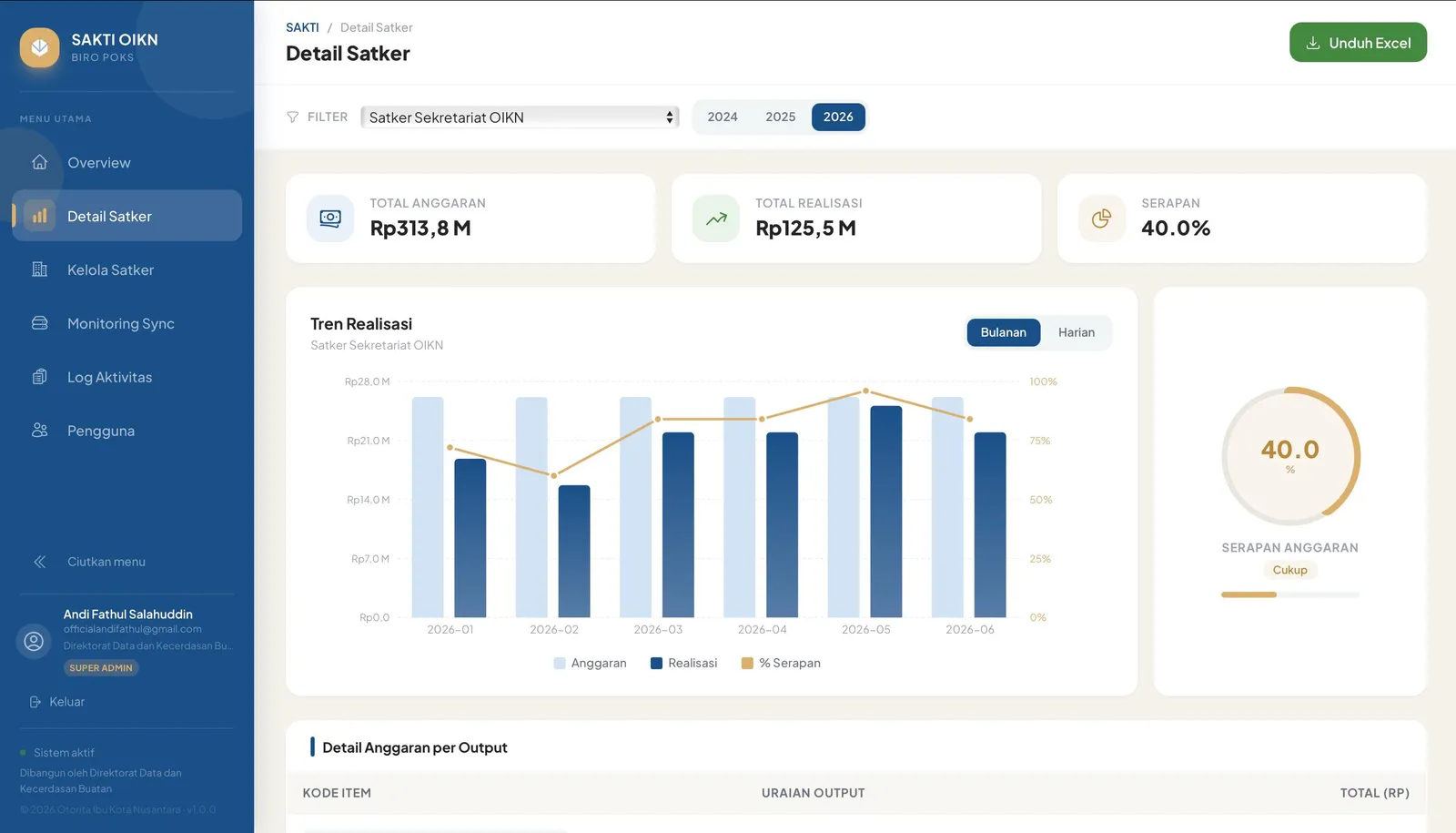Click the Overview home icon
1456x833 pixels.
pos(39,162)
